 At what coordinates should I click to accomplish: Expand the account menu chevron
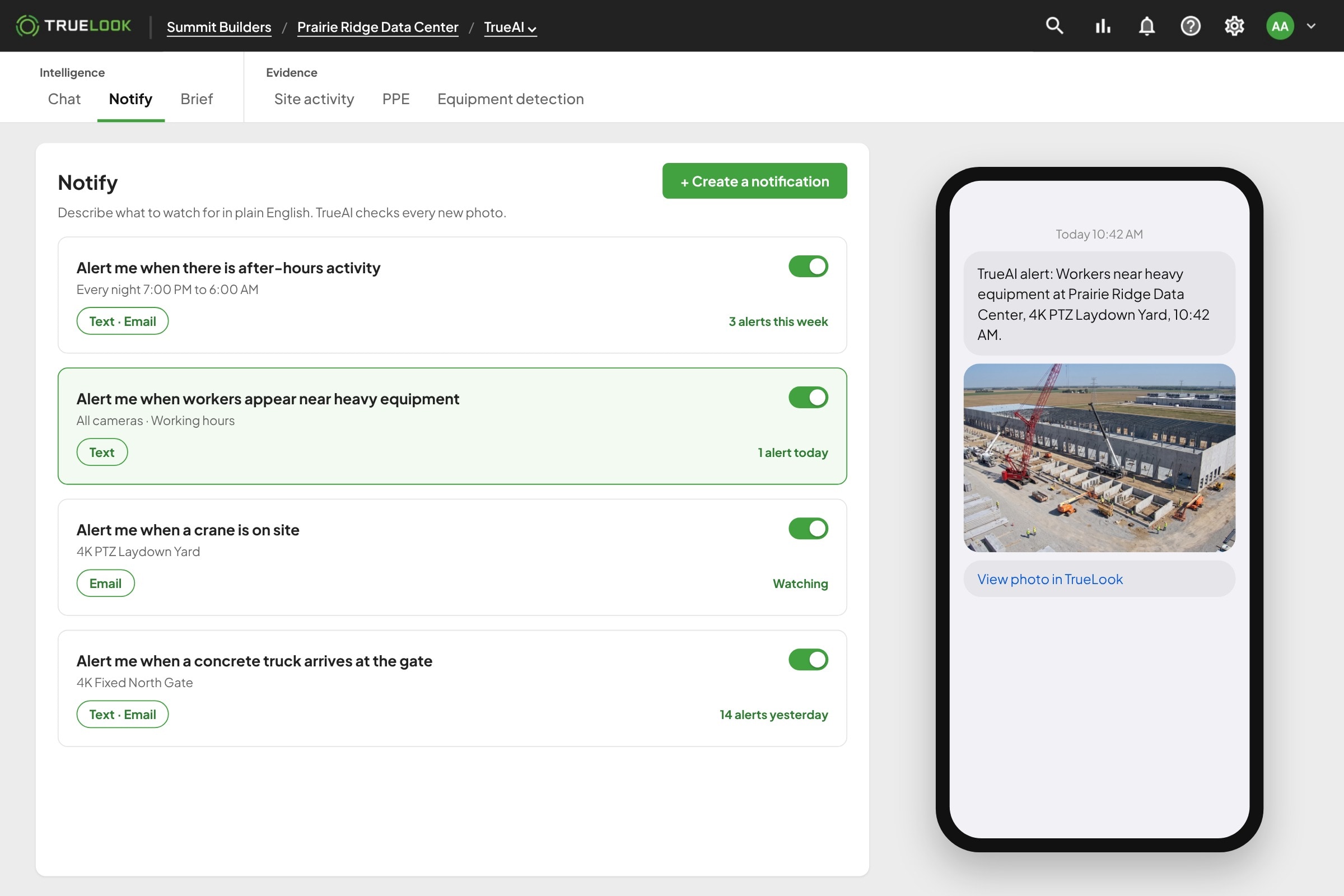coord(1312,26)
